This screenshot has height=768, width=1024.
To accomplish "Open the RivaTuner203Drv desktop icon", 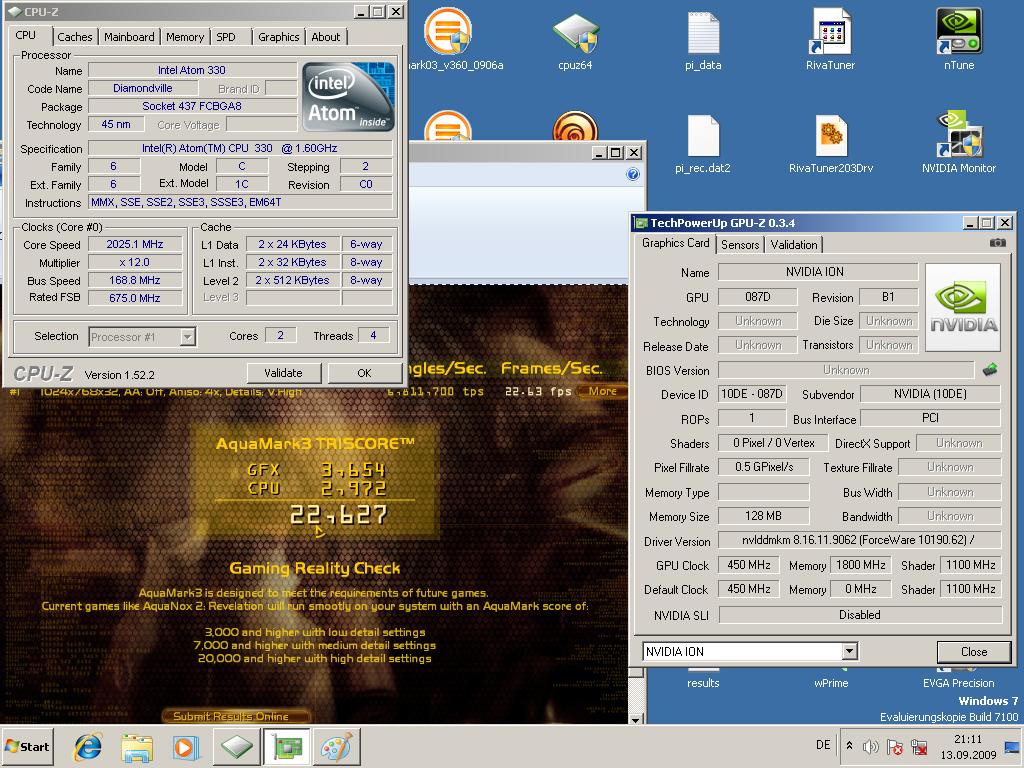I will coord(831,144).
